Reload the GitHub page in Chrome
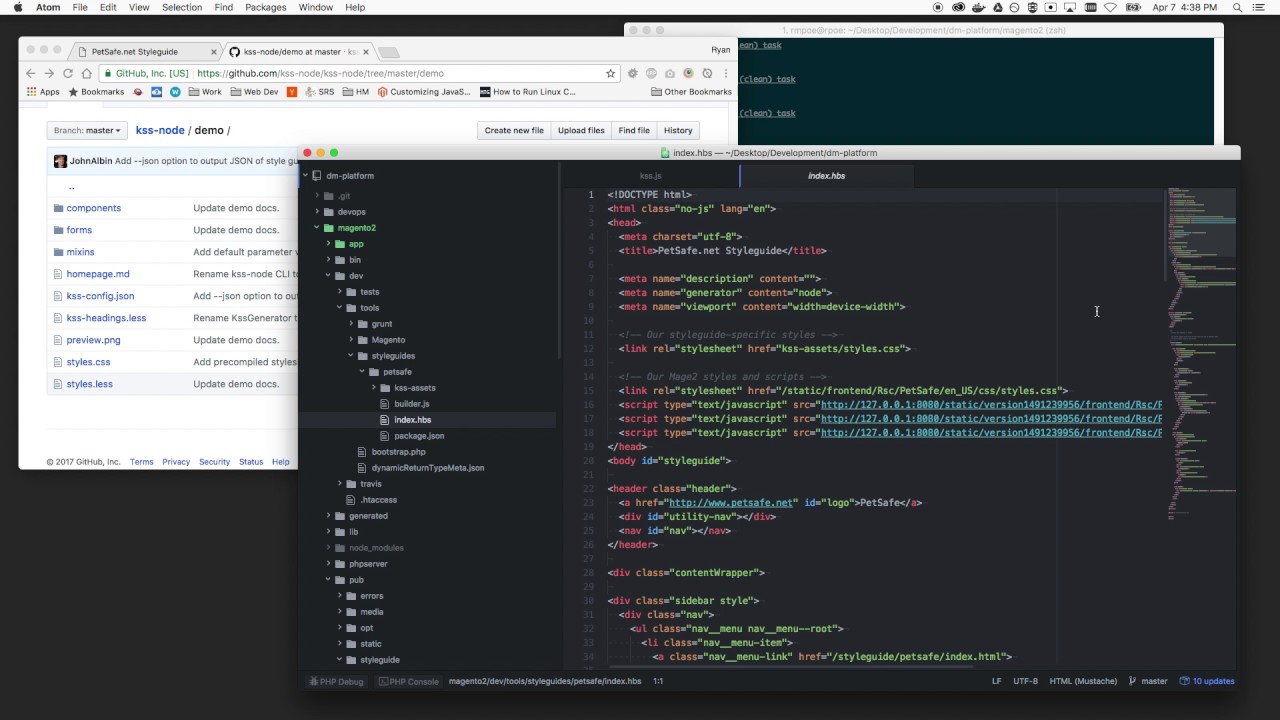 click(68, 73)
